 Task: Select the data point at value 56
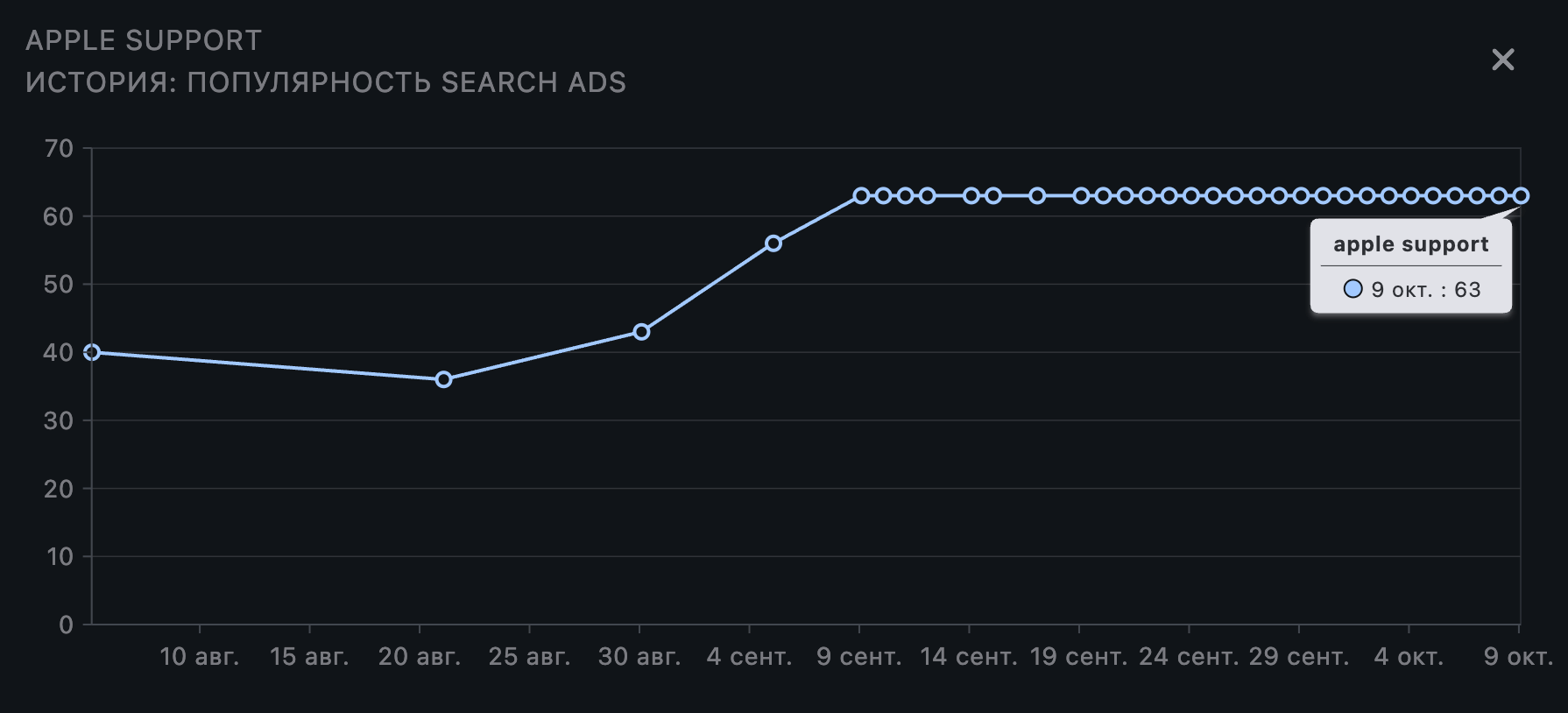(x=773, y=244)
